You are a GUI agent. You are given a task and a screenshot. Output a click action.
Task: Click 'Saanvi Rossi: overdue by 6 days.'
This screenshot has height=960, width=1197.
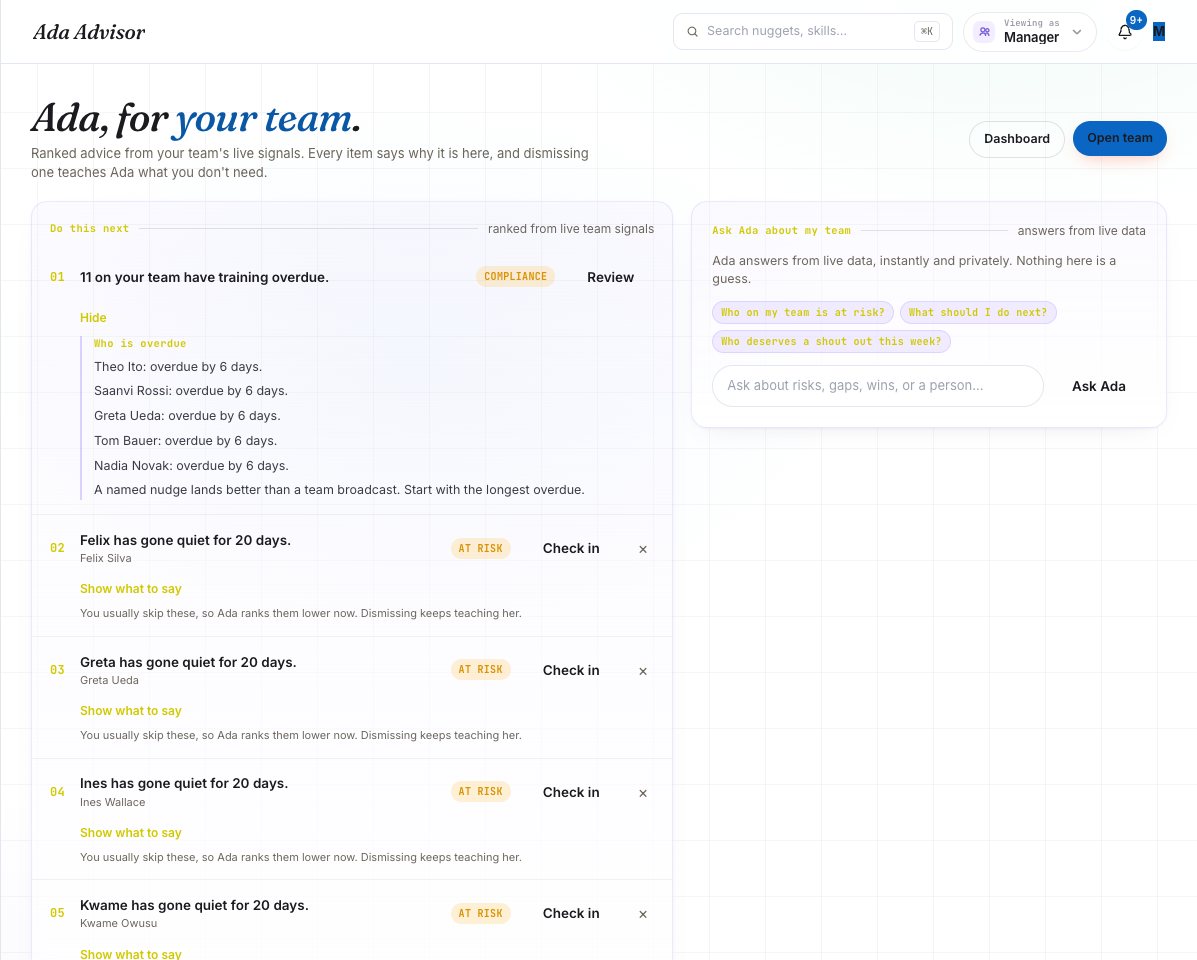[x=191, y=391]
